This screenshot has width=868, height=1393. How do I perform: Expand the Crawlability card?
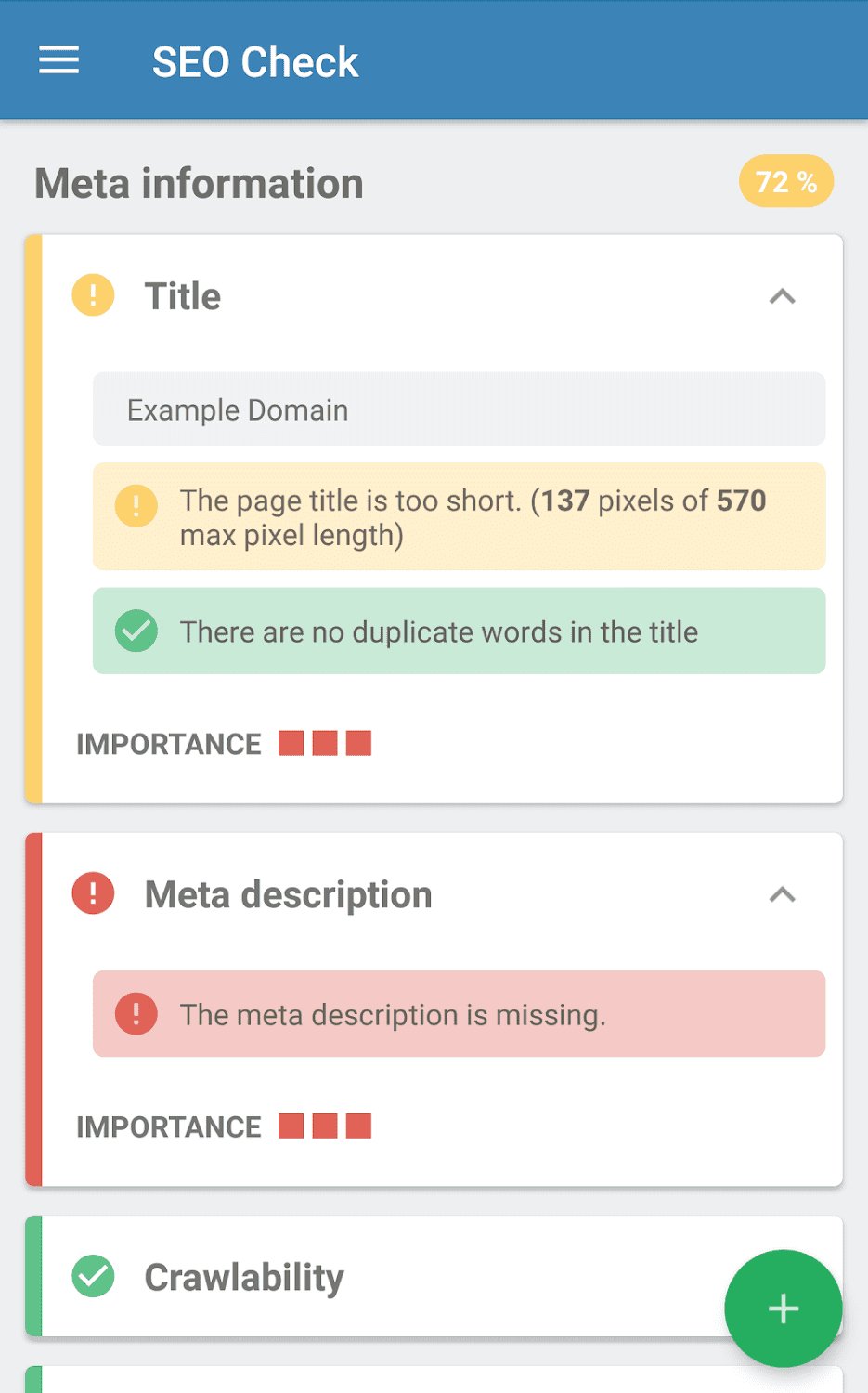point(371,1277)
